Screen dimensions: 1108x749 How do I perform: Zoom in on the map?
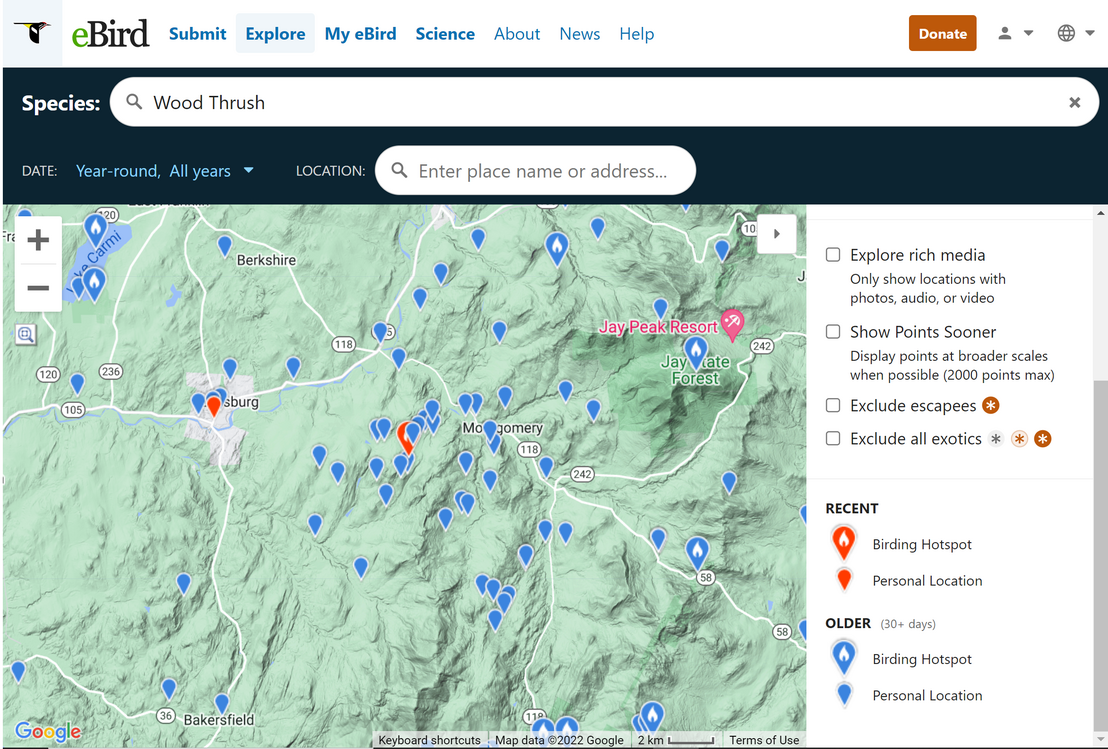38,240
